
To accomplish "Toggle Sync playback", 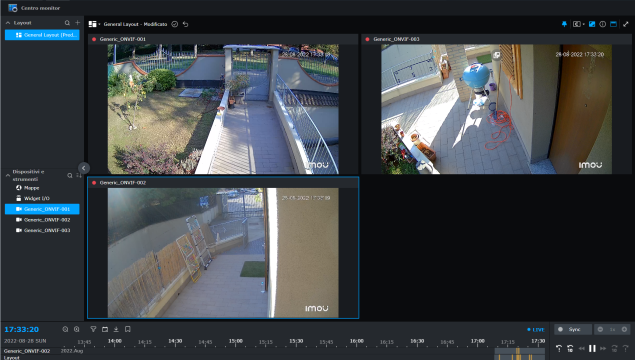I will point(573,329).
